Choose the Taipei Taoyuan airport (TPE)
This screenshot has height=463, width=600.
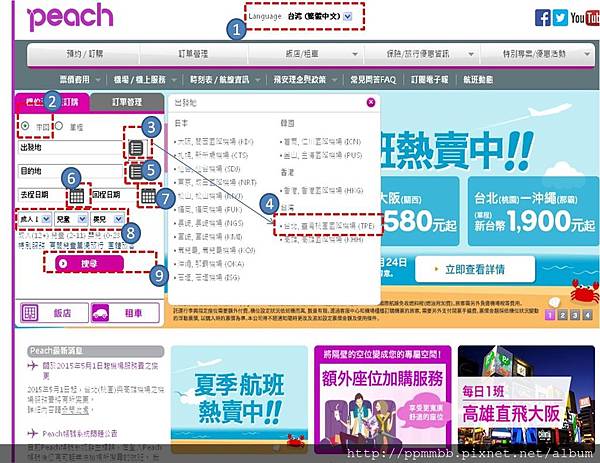click(x=327, y=226)
